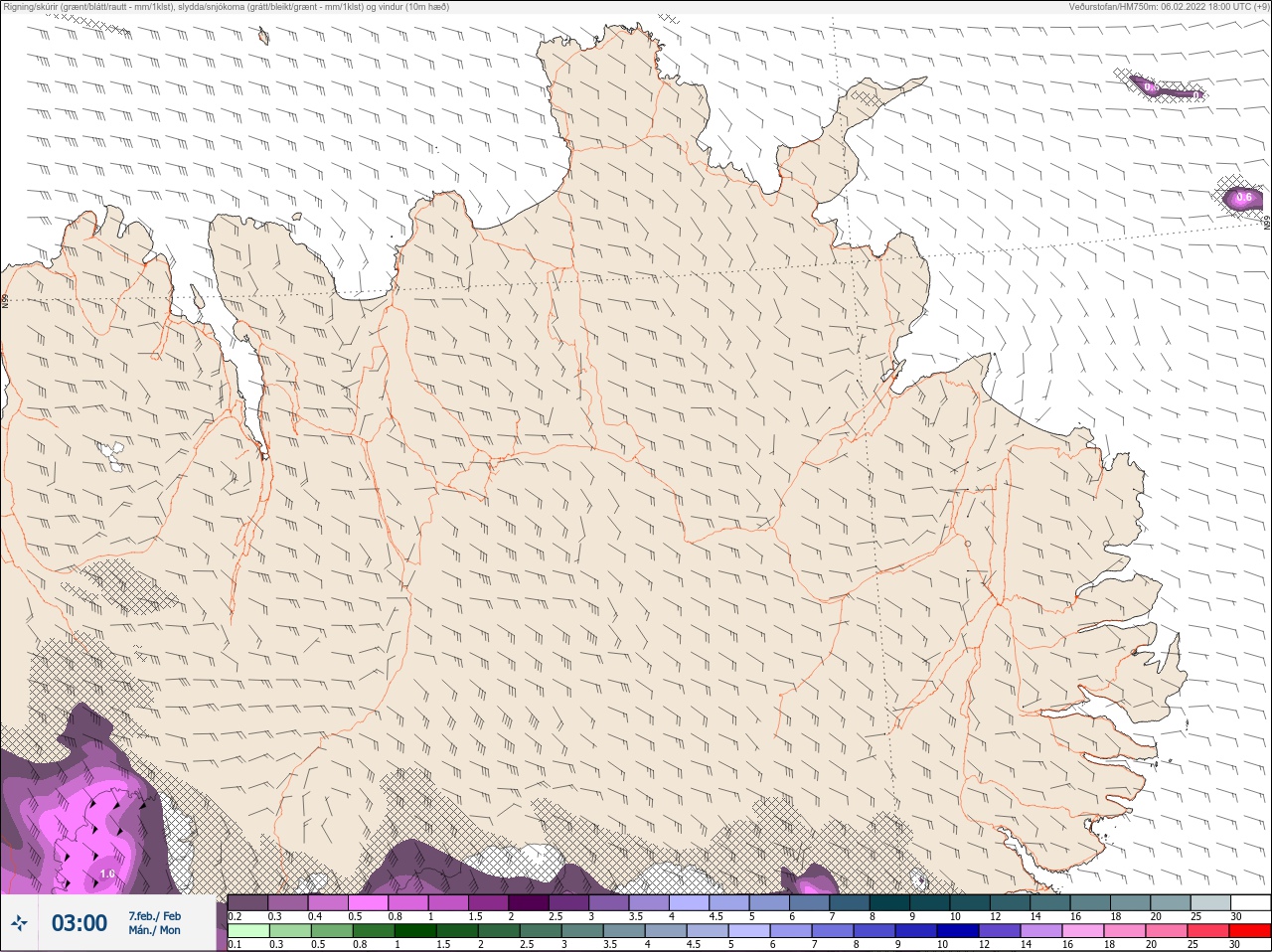Select the navy blue 10 swatch in bottom row
The height and width of the screenshot is (952, 1272).
pos(957,931)
